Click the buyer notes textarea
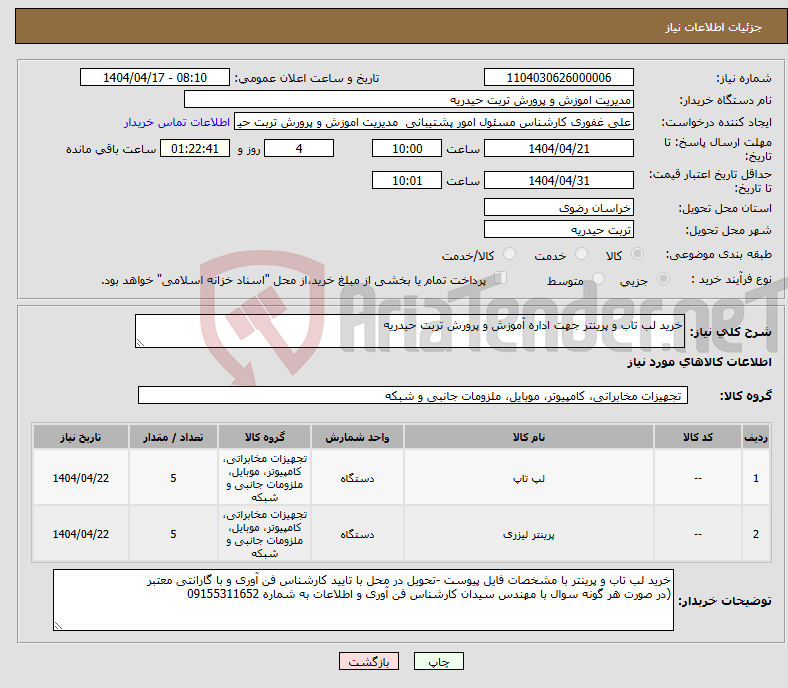The width and height of the screenshot is (788, 688). tap(363, 600)
